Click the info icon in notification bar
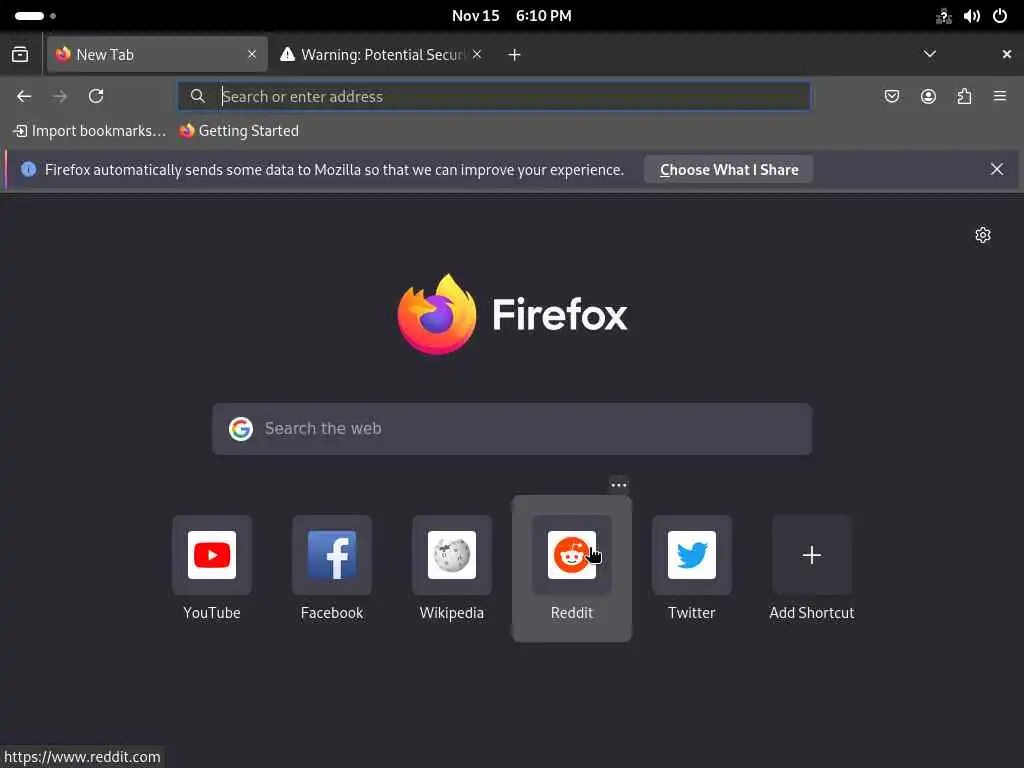Image resolution: width=1024 pixels, height=768 pixels. (29, 170)
